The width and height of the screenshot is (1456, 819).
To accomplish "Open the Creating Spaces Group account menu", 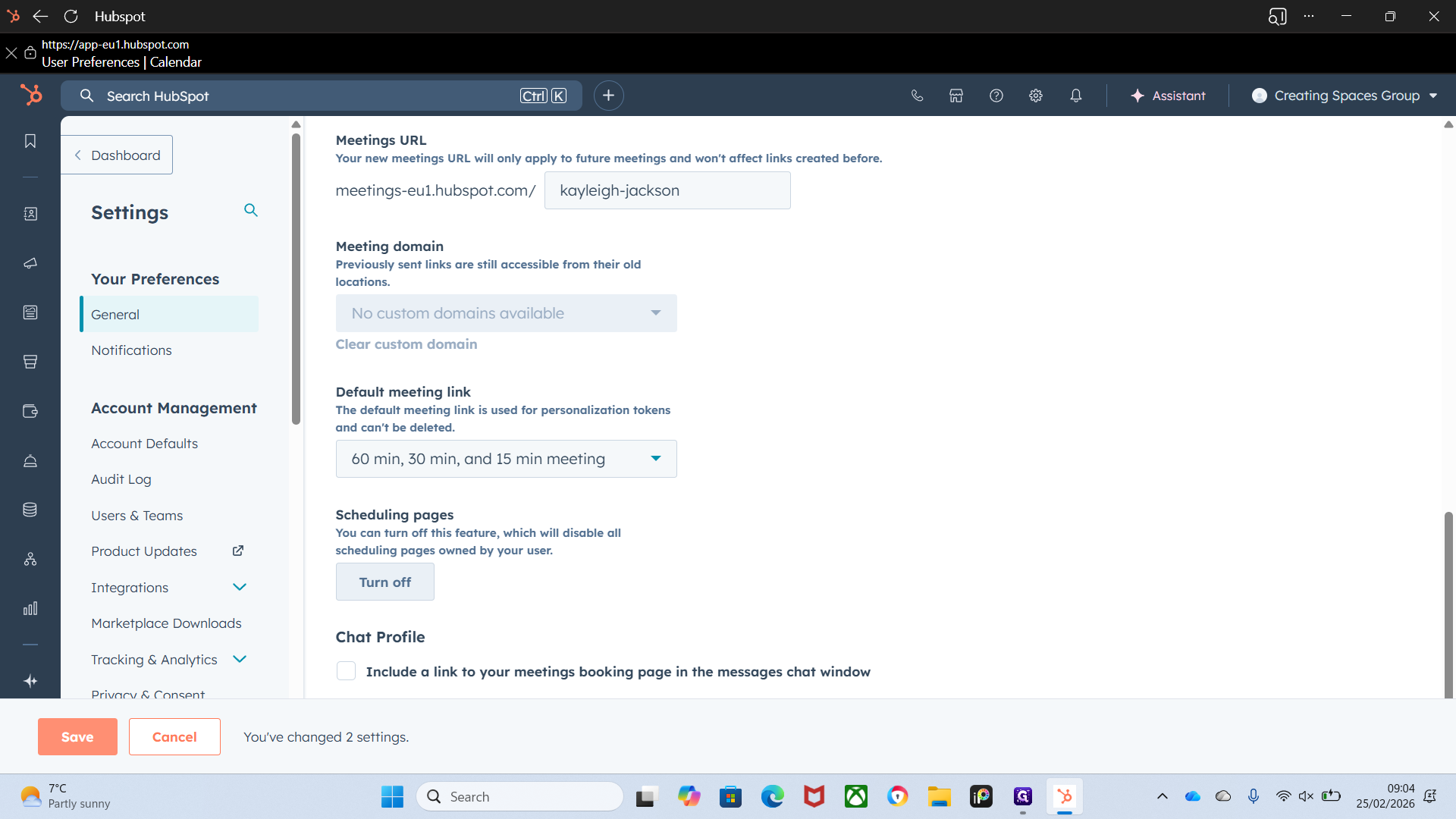I will coord(1345,96).
